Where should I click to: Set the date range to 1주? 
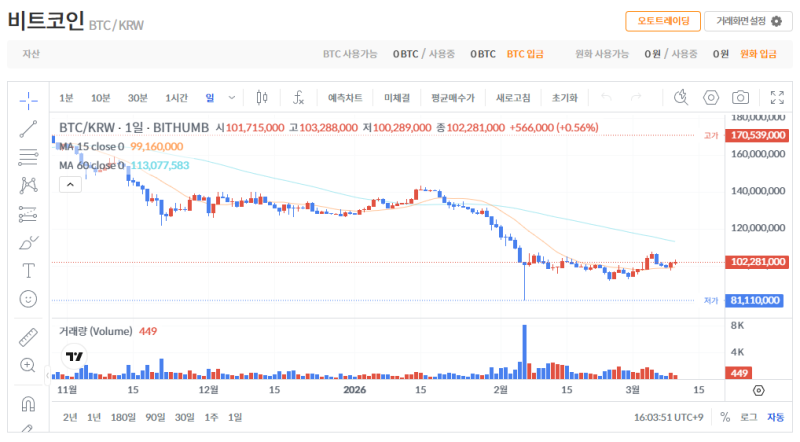(211, 418)
